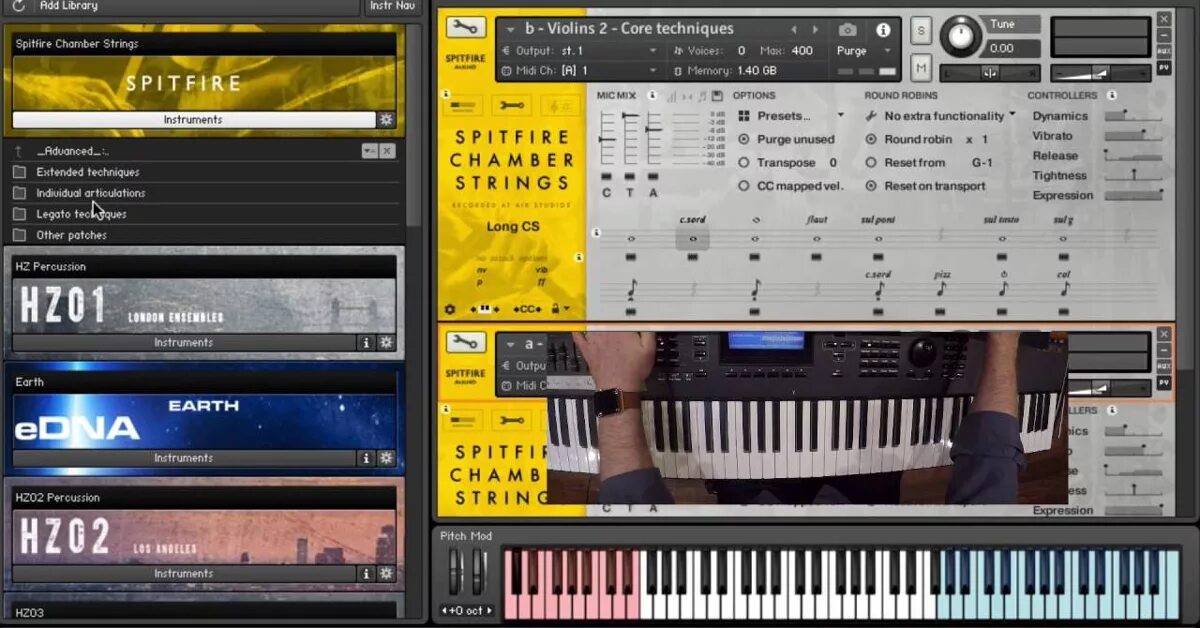
Task: Click Instruments button under HZ01 banner
Action: coord(184,342)
